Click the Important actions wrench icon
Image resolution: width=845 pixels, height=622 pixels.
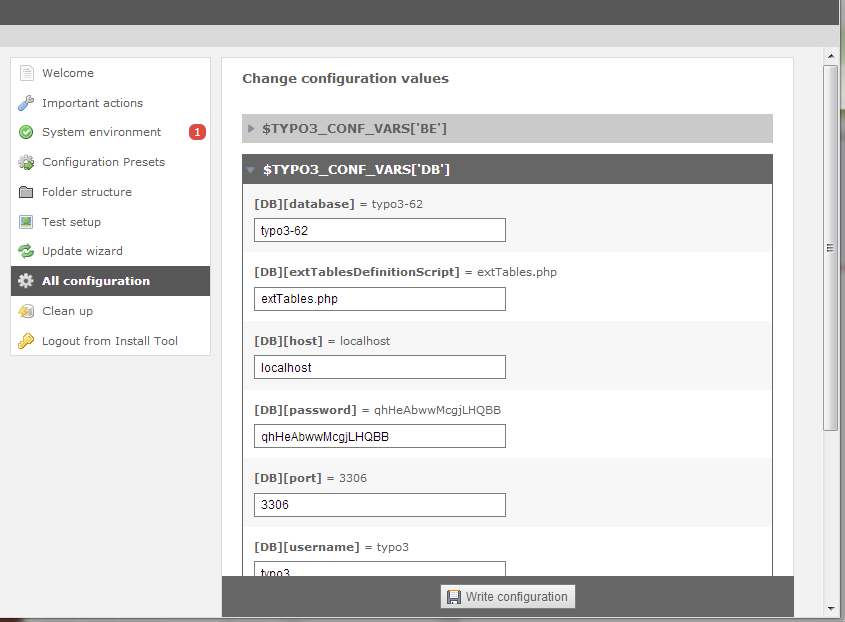(x=26, y=103)
